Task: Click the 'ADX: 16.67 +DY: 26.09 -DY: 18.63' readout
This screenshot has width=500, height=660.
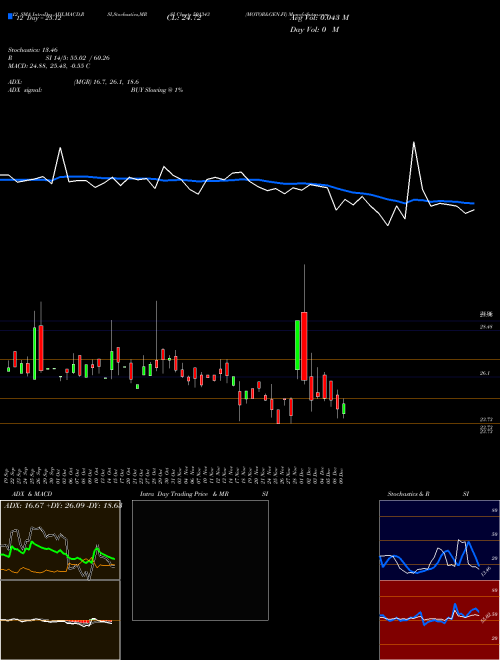Action: (x=63, y=505)
